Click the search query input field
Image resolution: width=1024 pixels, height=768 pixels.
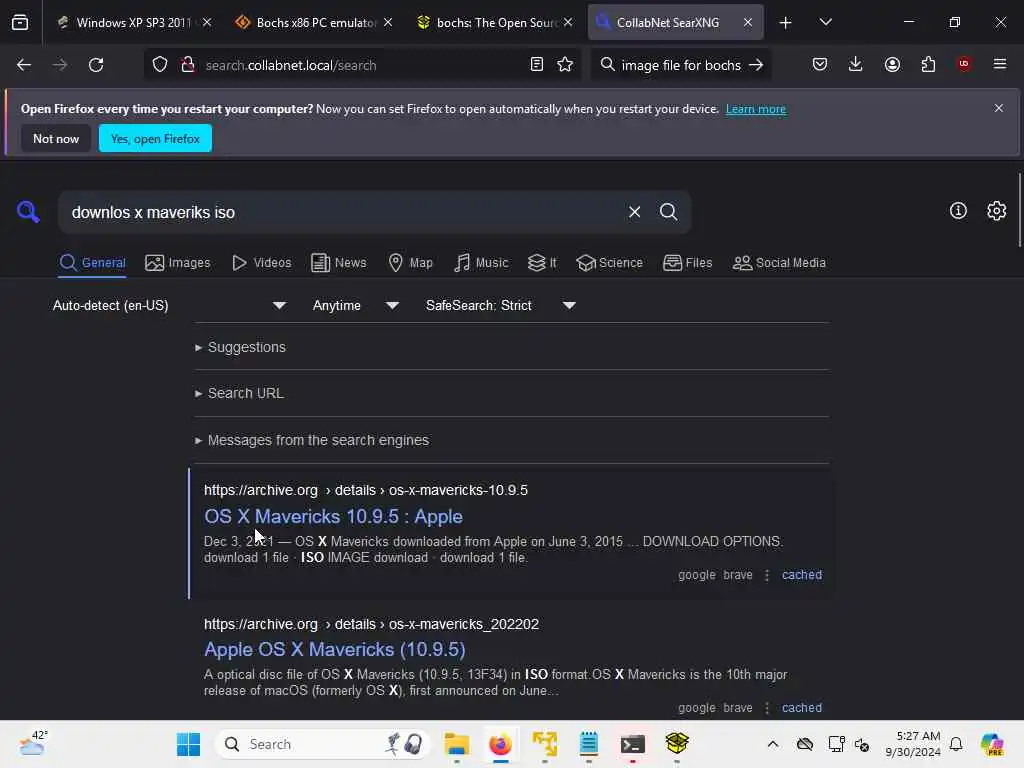pos(340,212)
